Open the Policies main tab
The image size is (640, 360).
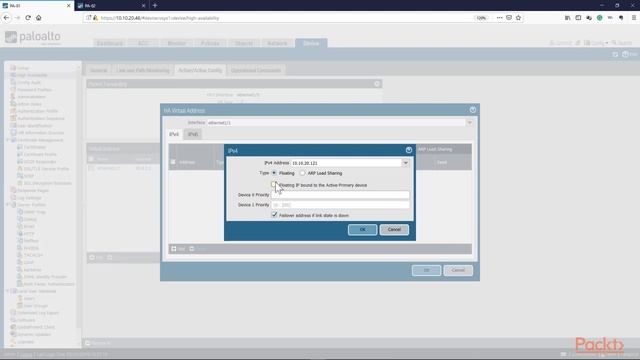click(x=210, y=43)
